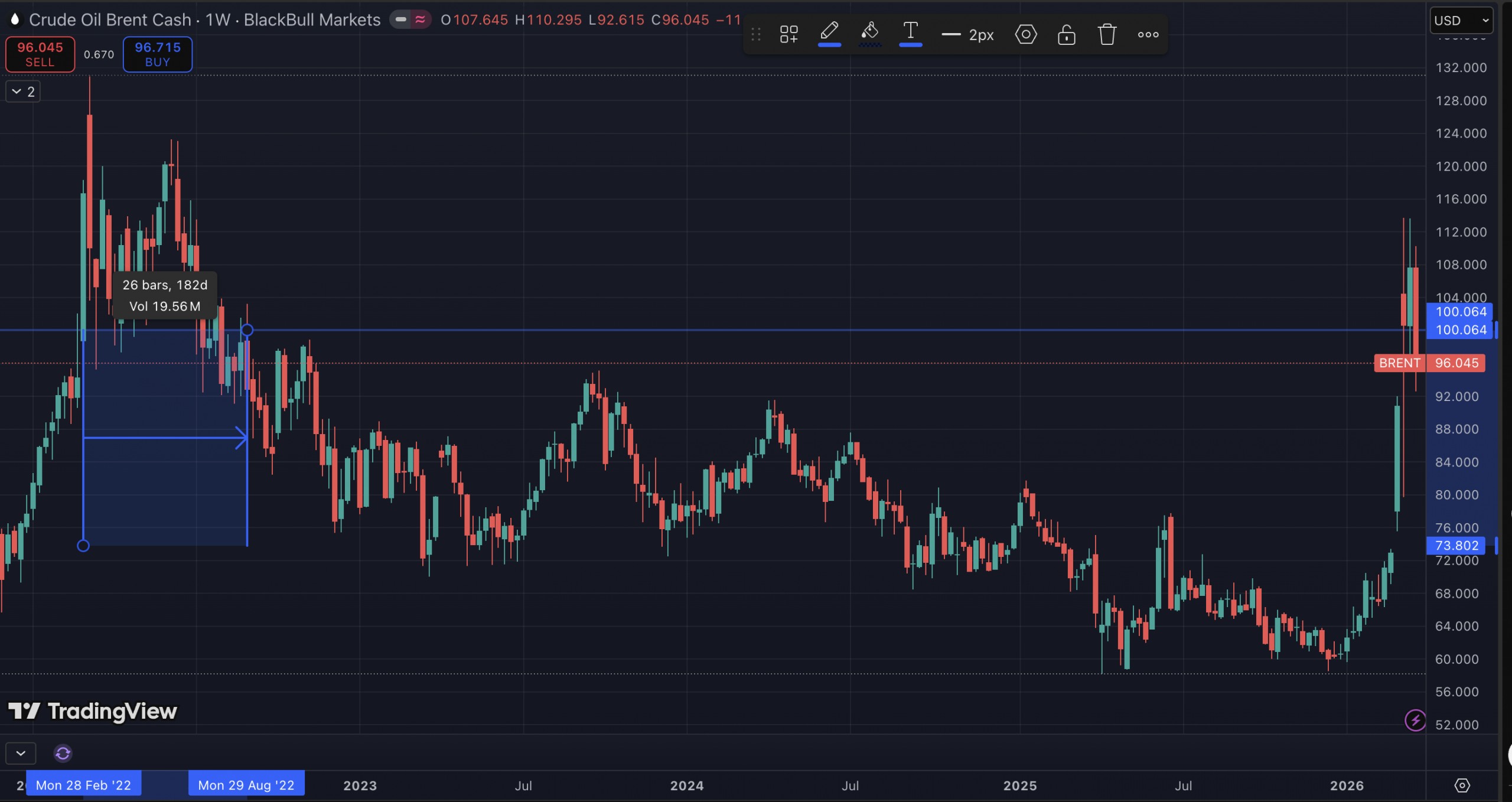
Task: Open the more options three-dots menu
Action: click(x=1148, y=34)
